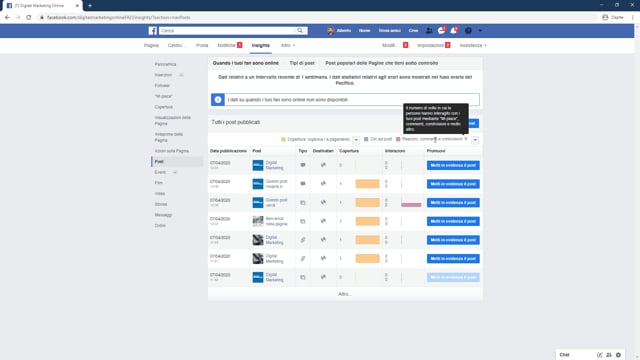This screenshot has width=640, height=360.
Task: Click the new tab plus icon
Action: pos(90,6)
